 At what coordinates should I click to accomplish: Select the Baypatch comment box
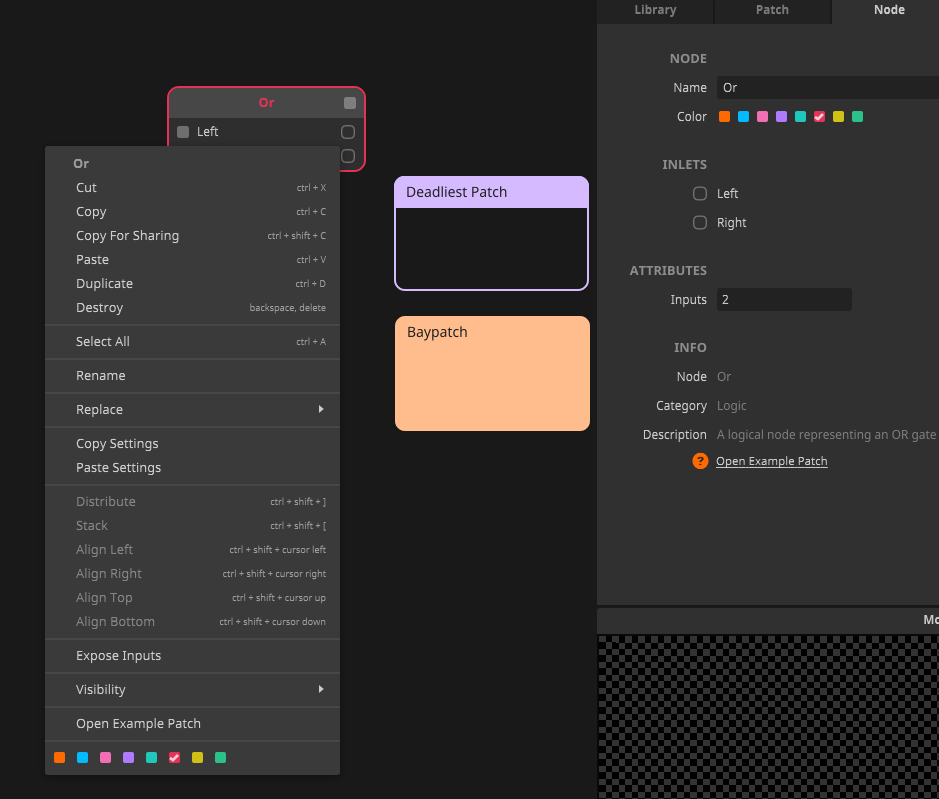click(x=492, y=373)
